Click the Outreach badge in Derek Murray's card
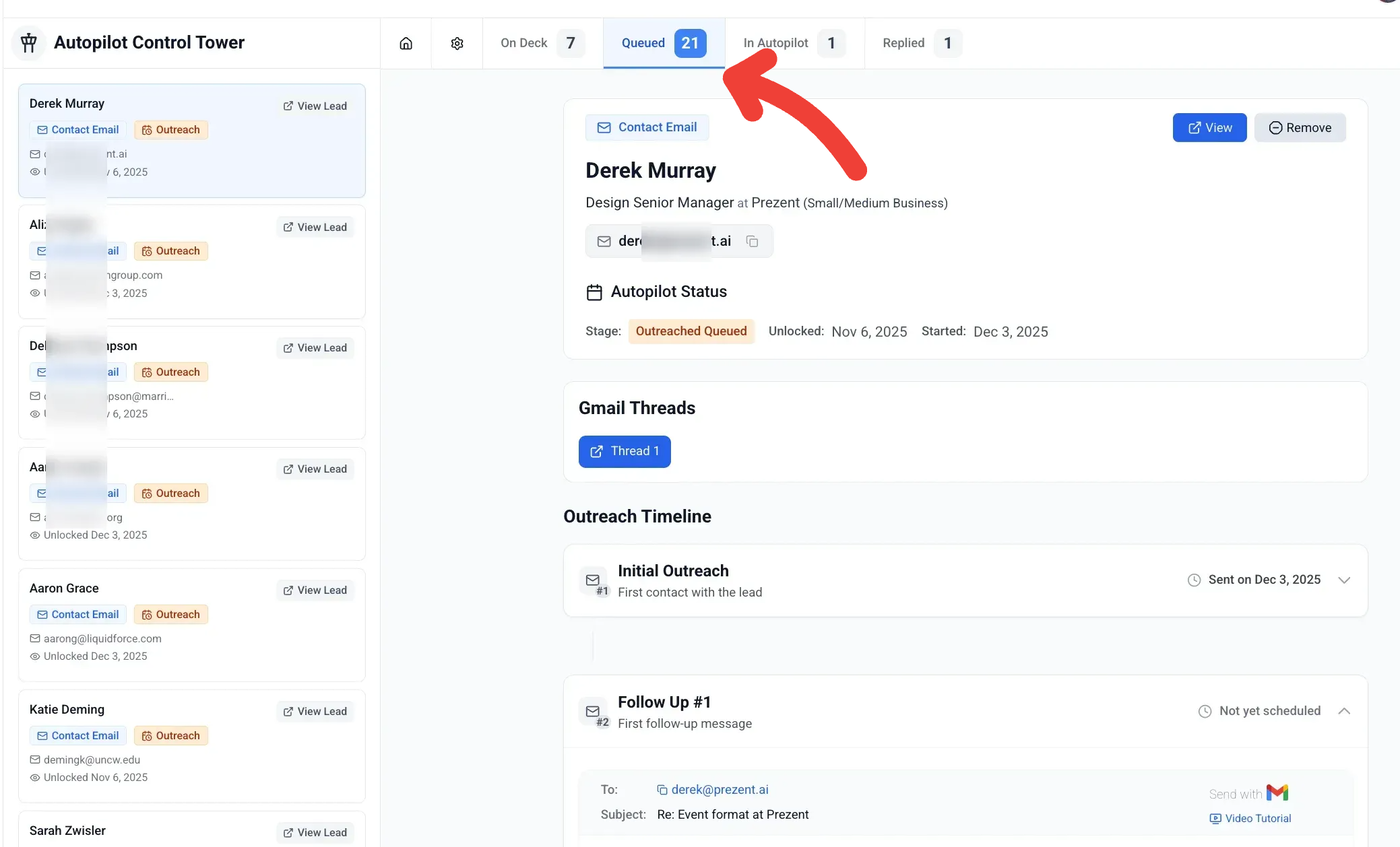Image resolution: width=1400 pixels, height=847 pixels. pyautogui.click(x=171, y=130)
